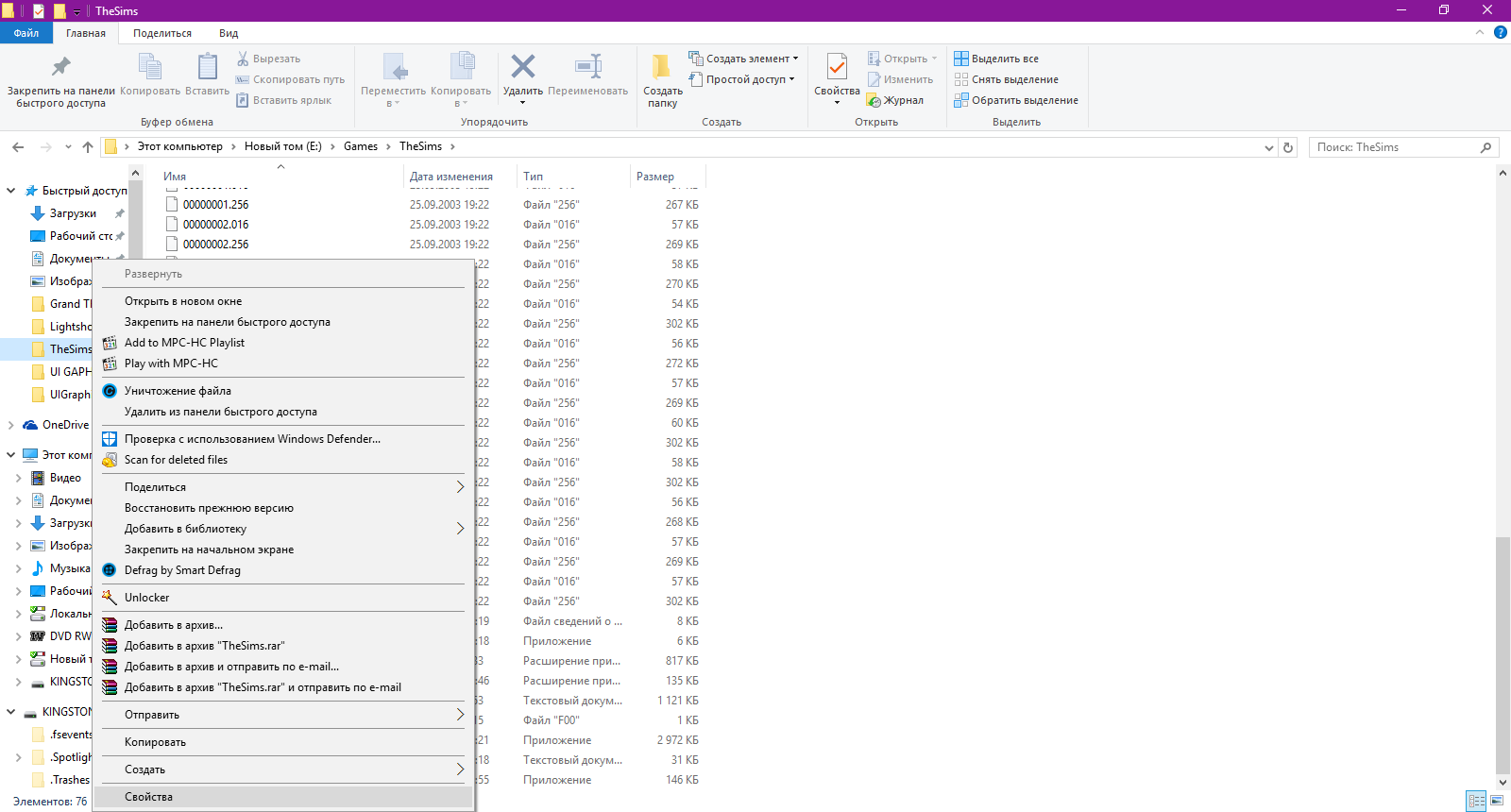Viewport: 1511px width, 812px height.
Task: Click the 'Выделить все' icon
Action: click(961, 59)
